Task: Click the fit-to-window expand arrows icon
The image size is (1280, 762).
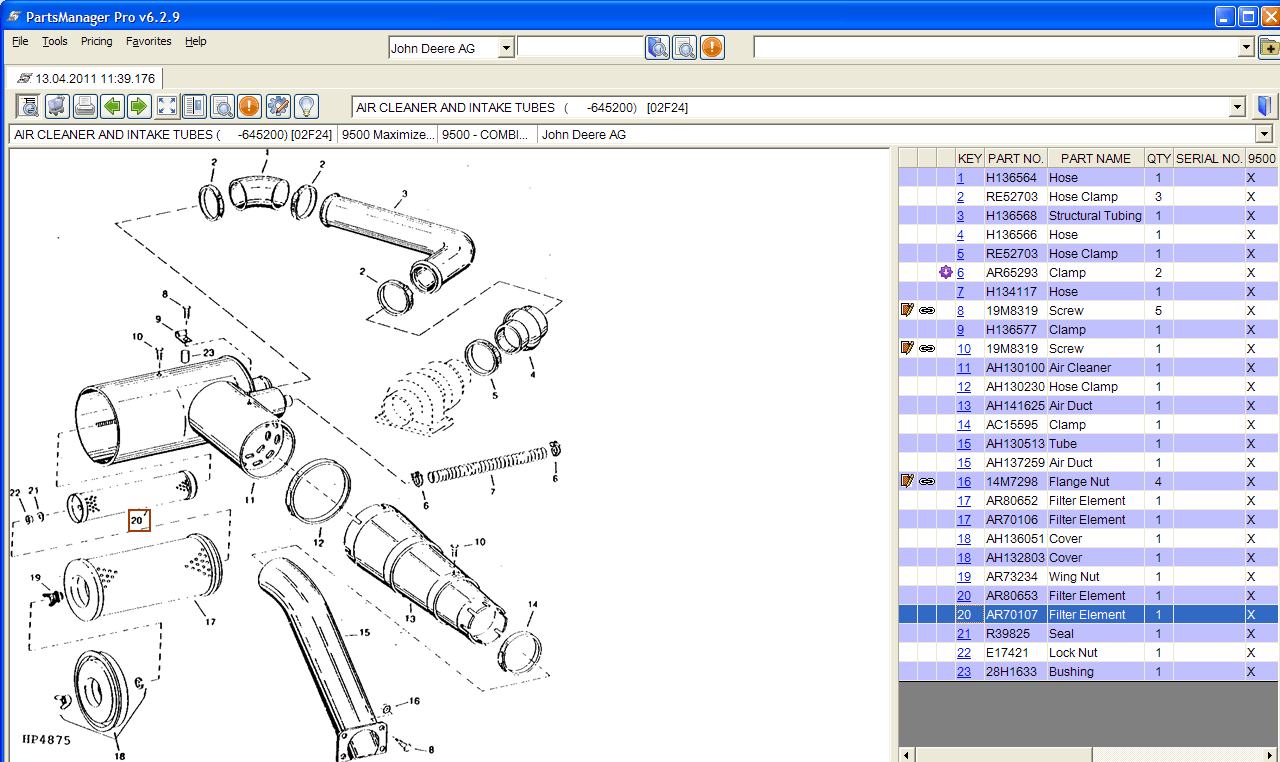Action: click(x=167, y=106)
